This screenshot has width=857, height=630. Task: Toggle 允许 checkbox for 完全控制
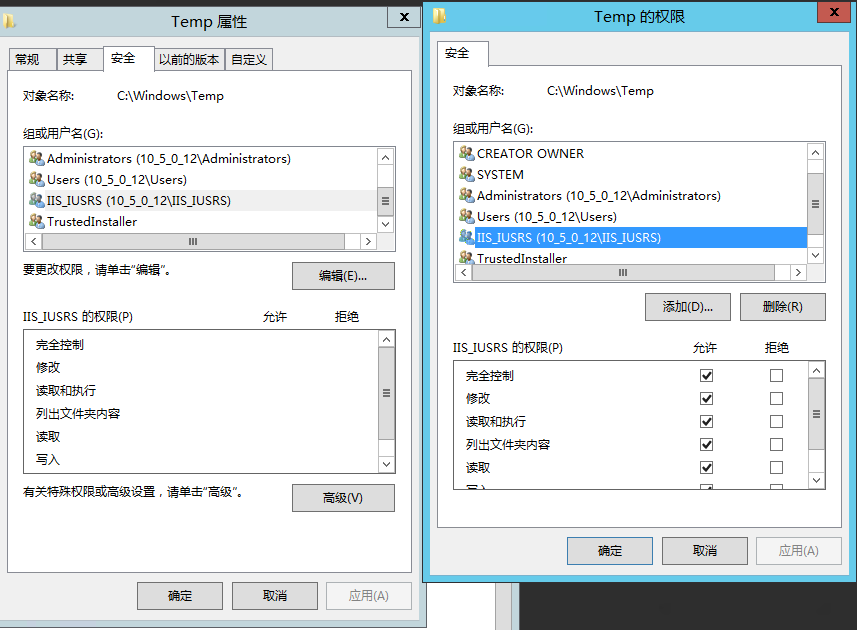(x=706, y=376)
